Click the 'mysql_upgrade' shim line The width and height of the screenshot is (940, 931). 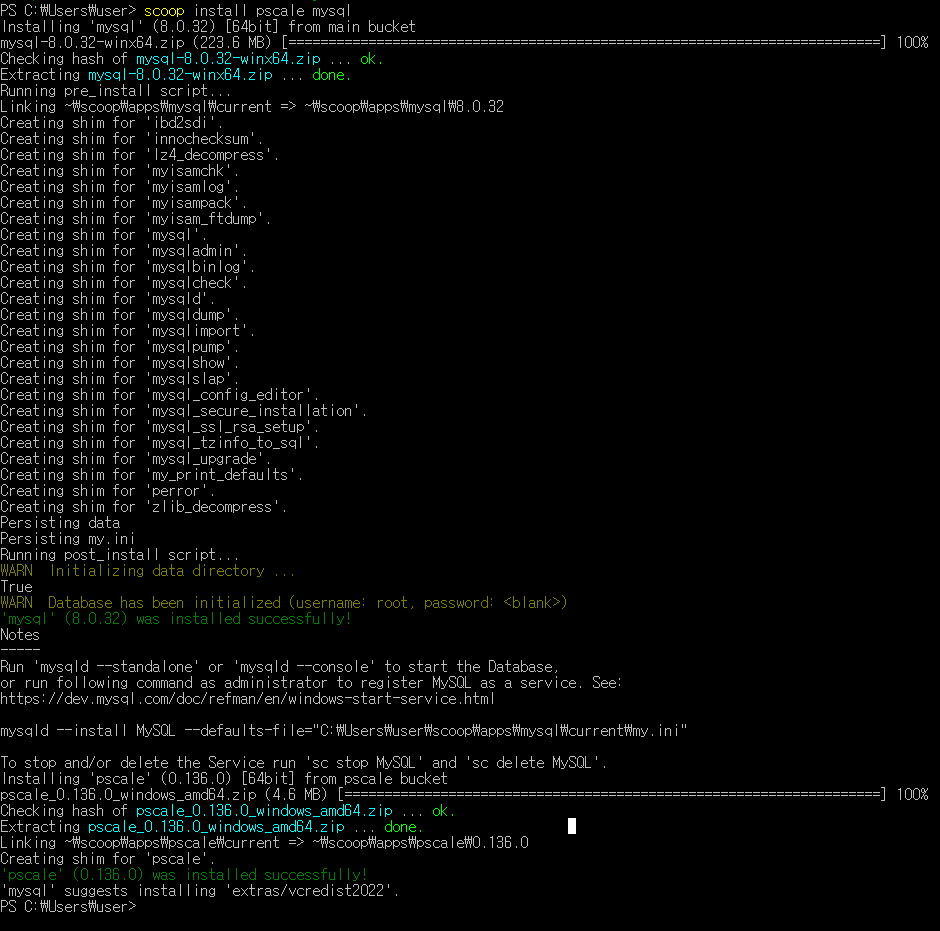coord(135,459)
